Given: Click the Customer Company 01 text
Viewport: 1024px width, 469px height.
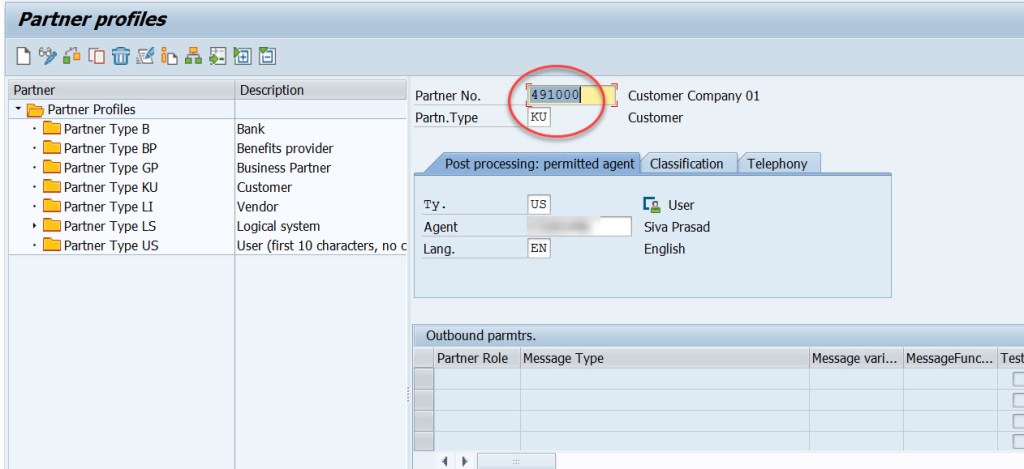Looking at the screenshot, I should point(694,96).
